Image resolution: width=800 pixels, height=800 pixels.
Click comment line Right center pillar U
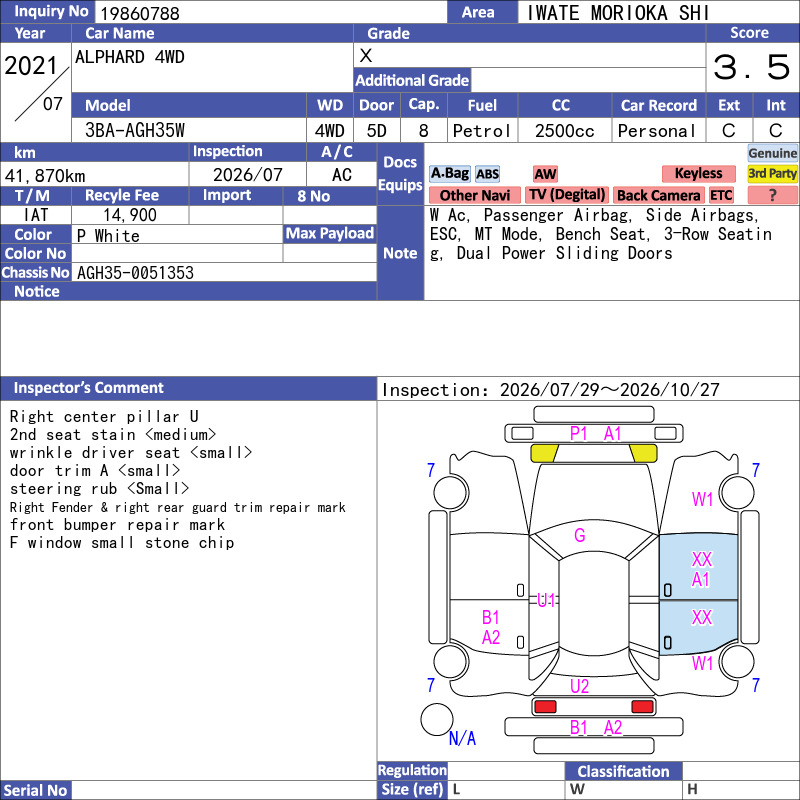104,417
